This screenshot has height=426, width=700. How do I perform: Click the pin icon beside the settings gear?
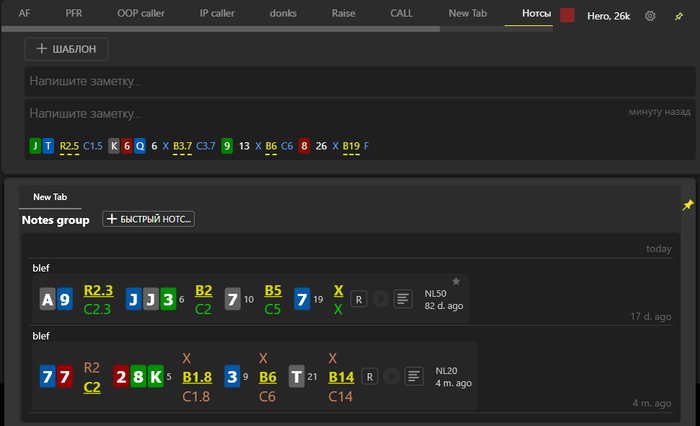point(680,16)
